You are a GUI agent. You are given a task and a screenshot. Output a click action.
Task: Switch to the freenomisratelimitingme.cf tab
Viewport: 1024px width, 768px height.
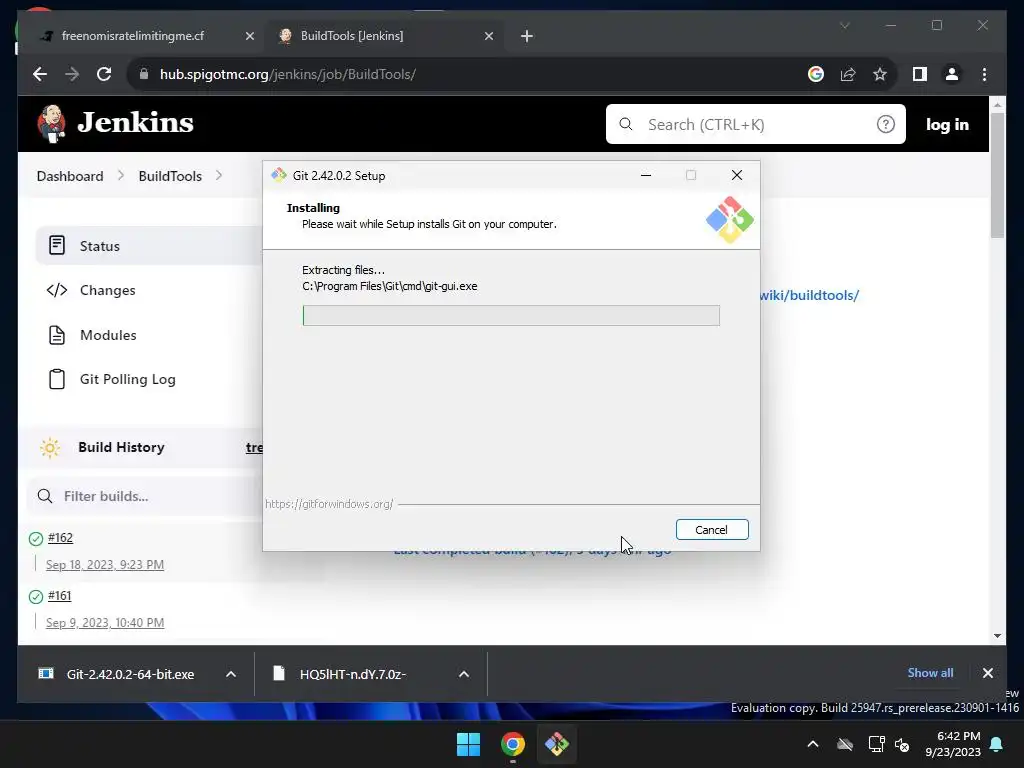click(133, 36)
